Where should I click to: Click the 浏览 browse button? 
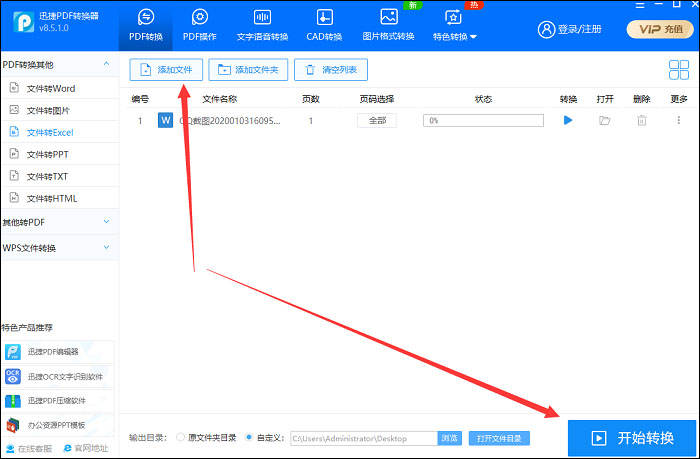450,438
